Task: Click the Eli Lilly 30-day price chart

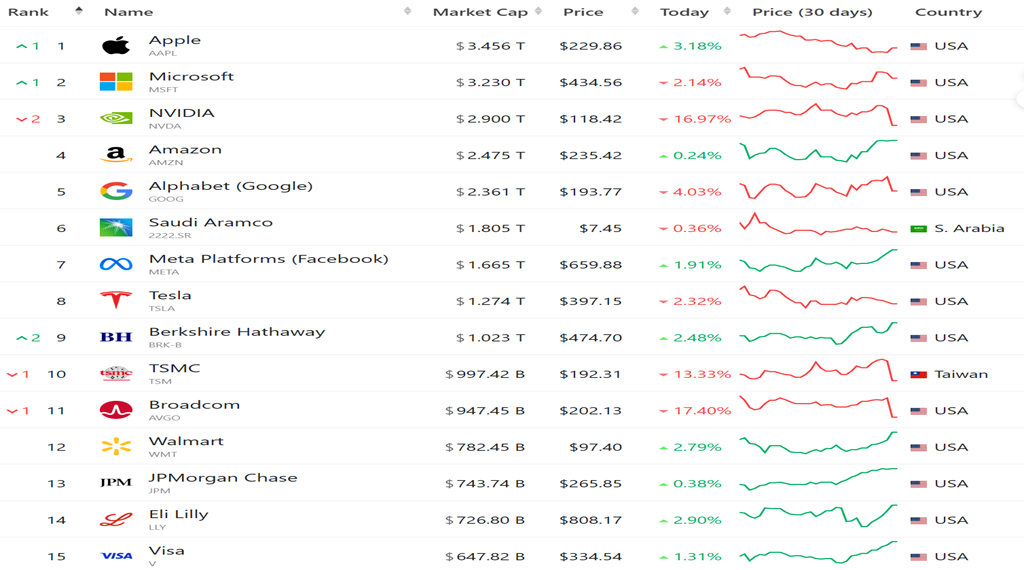Action: click(818, 518)
